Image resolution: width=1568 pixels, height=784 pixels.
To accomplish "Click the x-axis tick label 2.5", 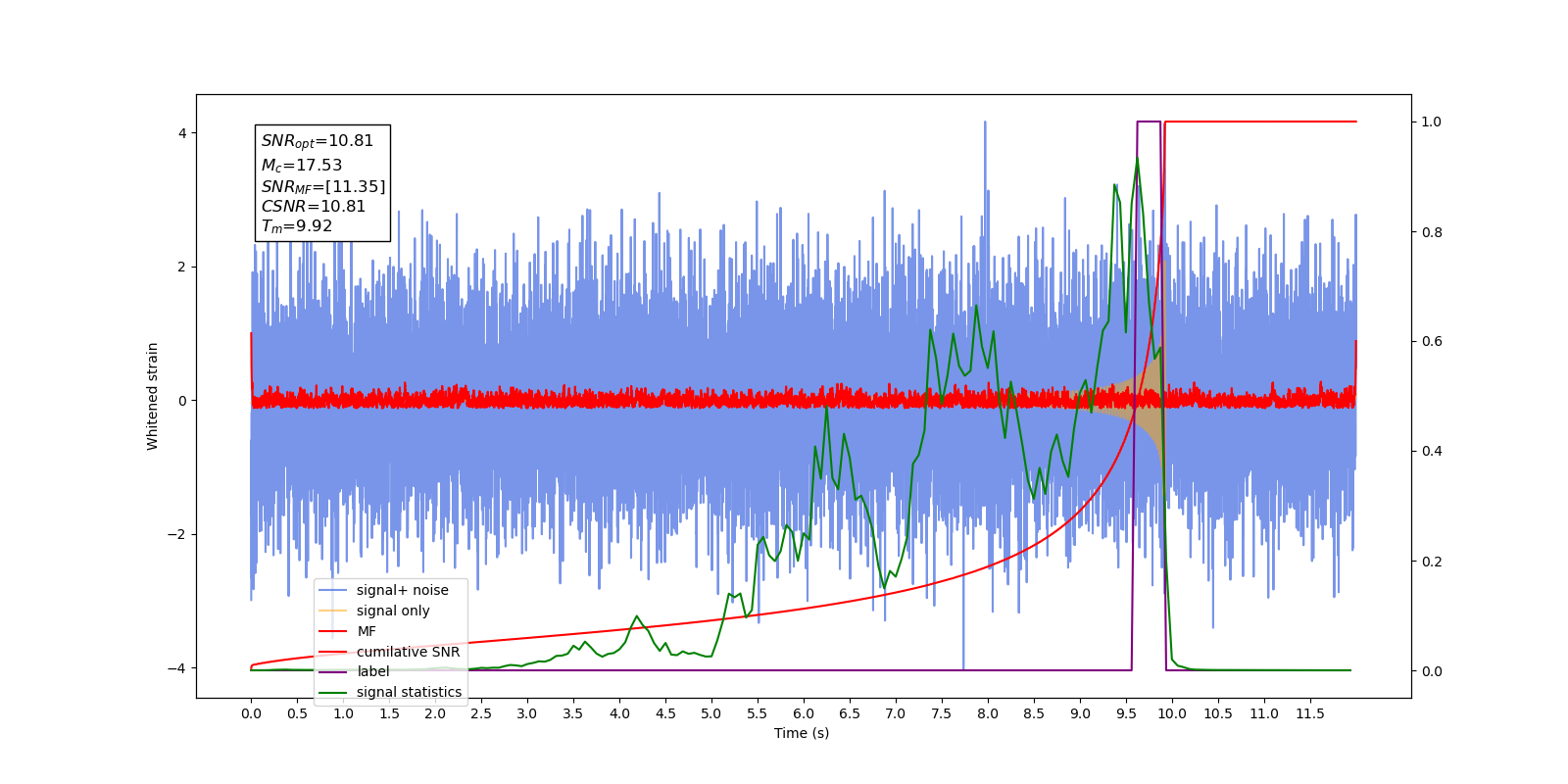I will [x=481, y=713].
